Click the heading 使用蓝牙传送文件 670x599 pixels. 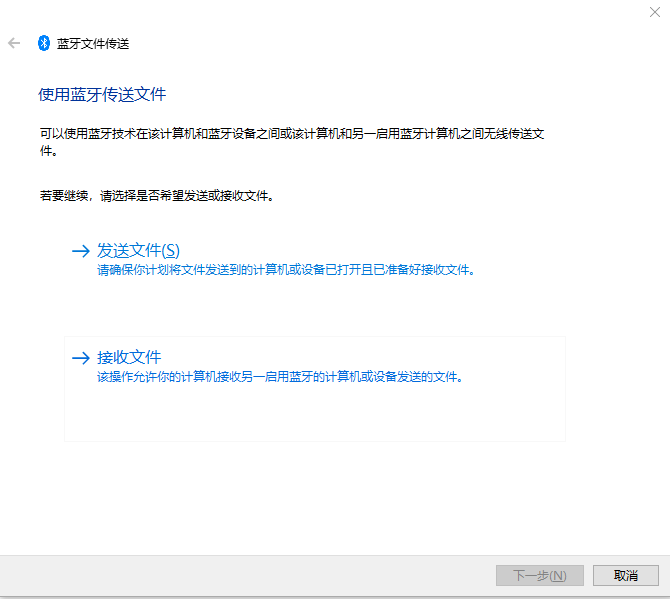pyautogui.click(x=102, y=94)
